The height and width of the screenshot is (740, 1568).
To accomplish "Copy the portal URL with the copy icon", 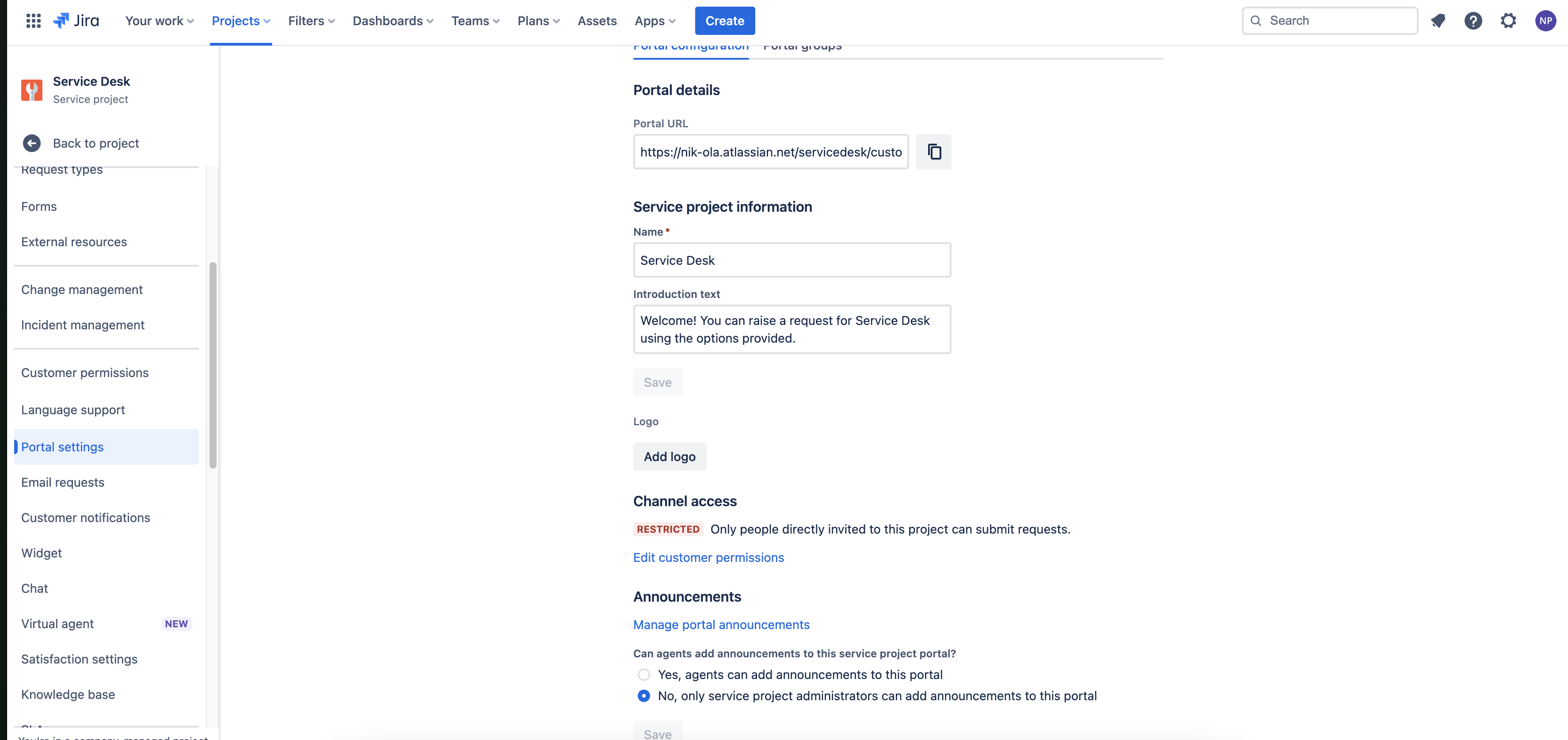I will coord(934,152).
